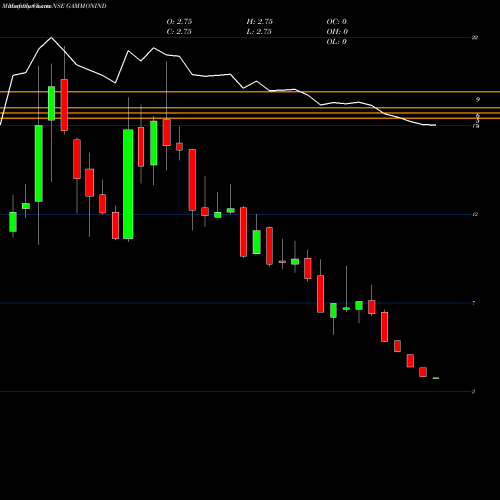Viewport: 500px width, 500px height.
Task: Click the '9' label beside the orange lines
Action: 478,99
